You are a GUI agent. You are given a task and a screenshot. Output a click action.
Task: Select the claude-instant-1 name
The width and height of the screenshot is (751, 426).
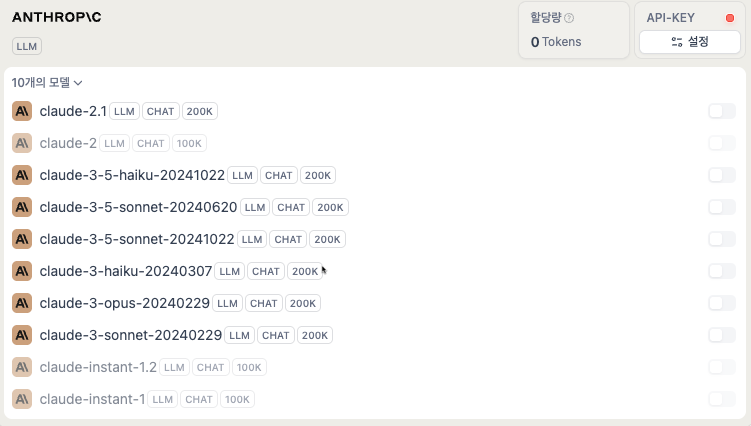92,399
